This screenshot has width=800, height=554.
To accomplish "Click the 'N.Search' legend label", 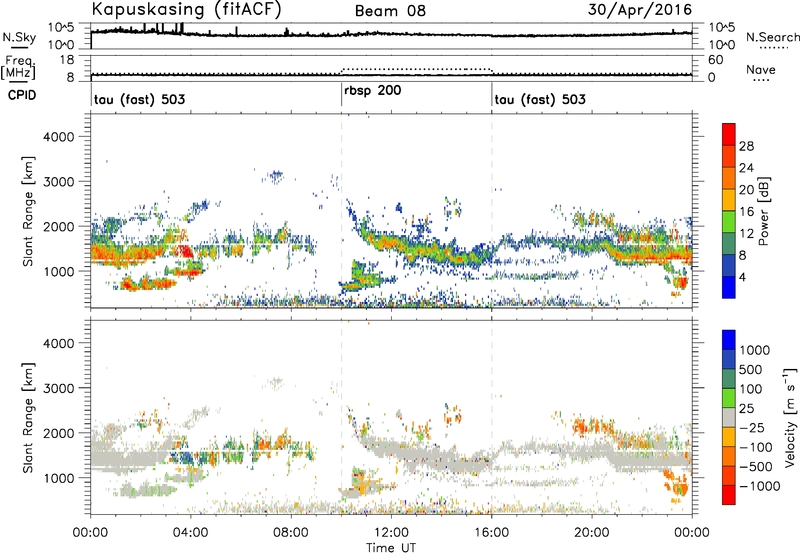I will (x=772, y=37).
